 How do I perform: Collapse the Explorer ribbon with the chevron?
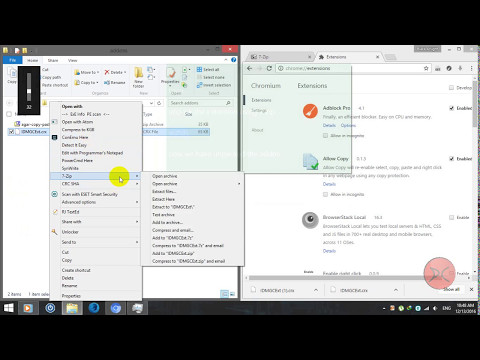(x=226, y=60)
